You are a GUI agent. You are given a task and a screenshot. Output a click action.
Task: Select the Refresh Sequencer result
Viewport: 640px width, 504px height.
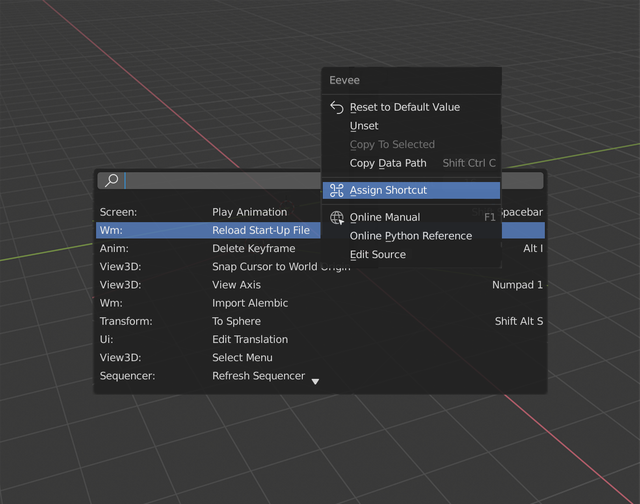(x=320, y=376)
